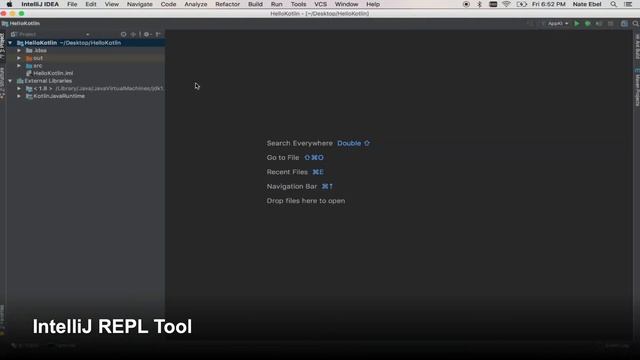Viewport: 640px width, 360px height.
Task: Click Scroll from Source target icon
Action: pyautogui.click(x=123, y=34)
